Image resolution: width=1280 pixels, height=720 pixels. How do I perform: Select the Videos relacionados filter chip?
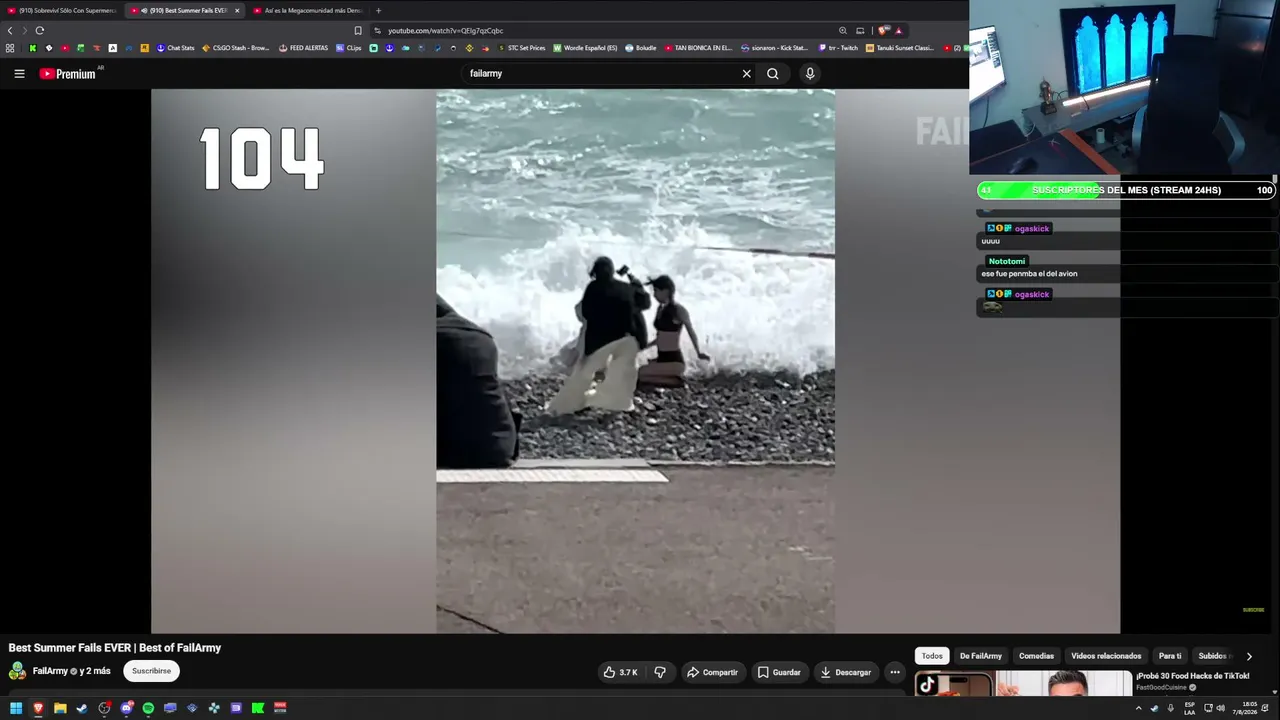[1106, 656]
